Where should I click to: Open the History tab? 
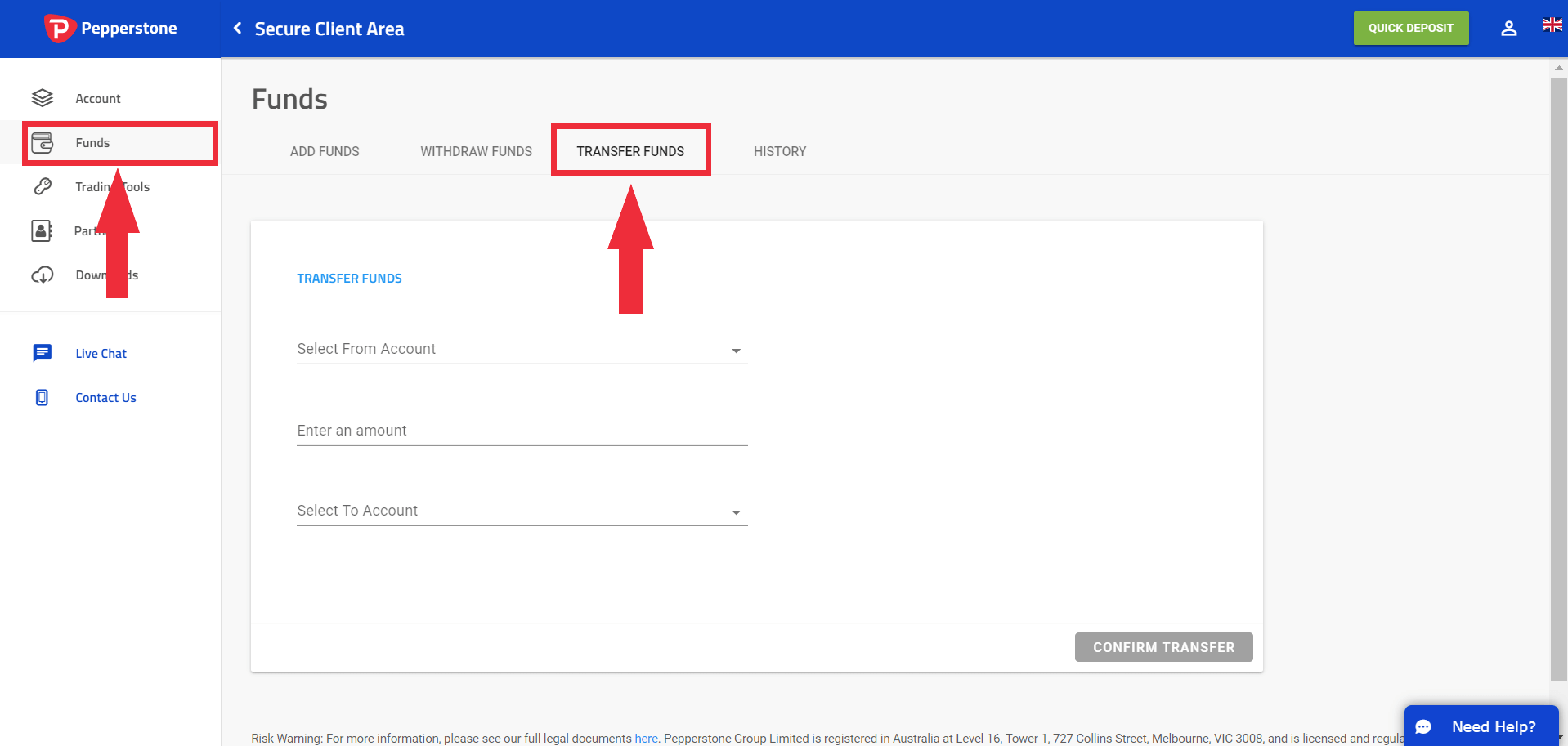(x=780, y=151)
